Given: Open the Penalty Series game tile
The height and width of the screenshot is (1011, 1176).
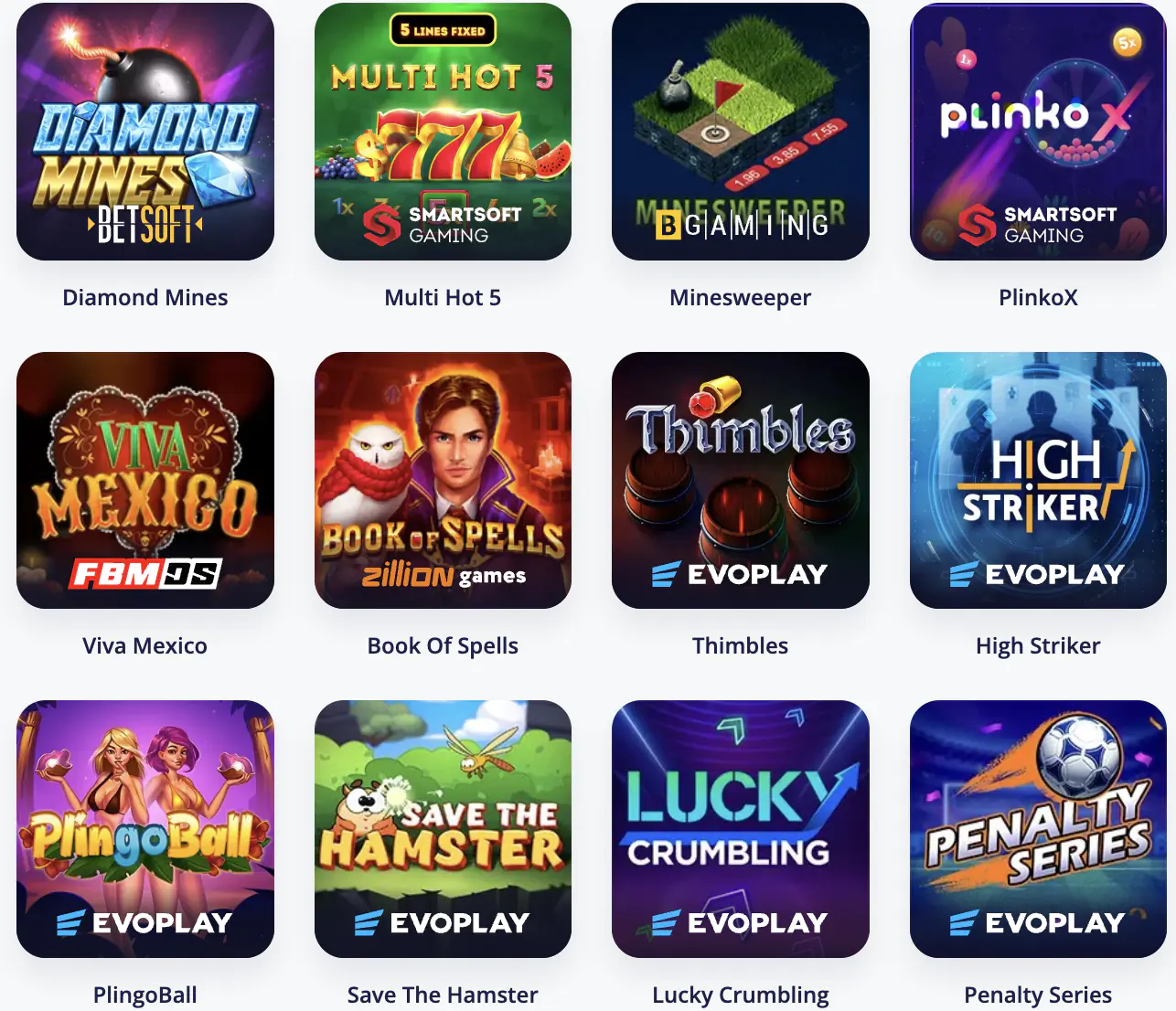Looking at the screenshot, I should pos(1038,829).
